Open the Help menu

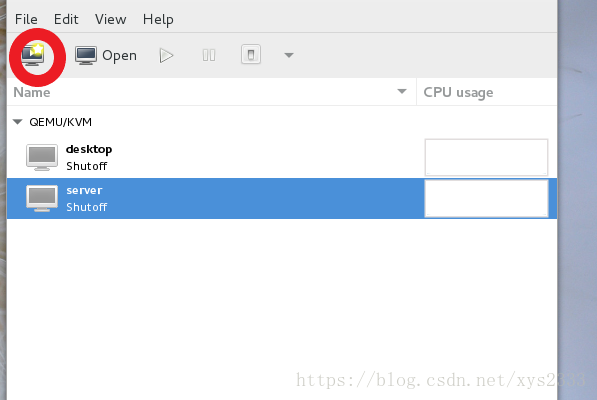158,19
